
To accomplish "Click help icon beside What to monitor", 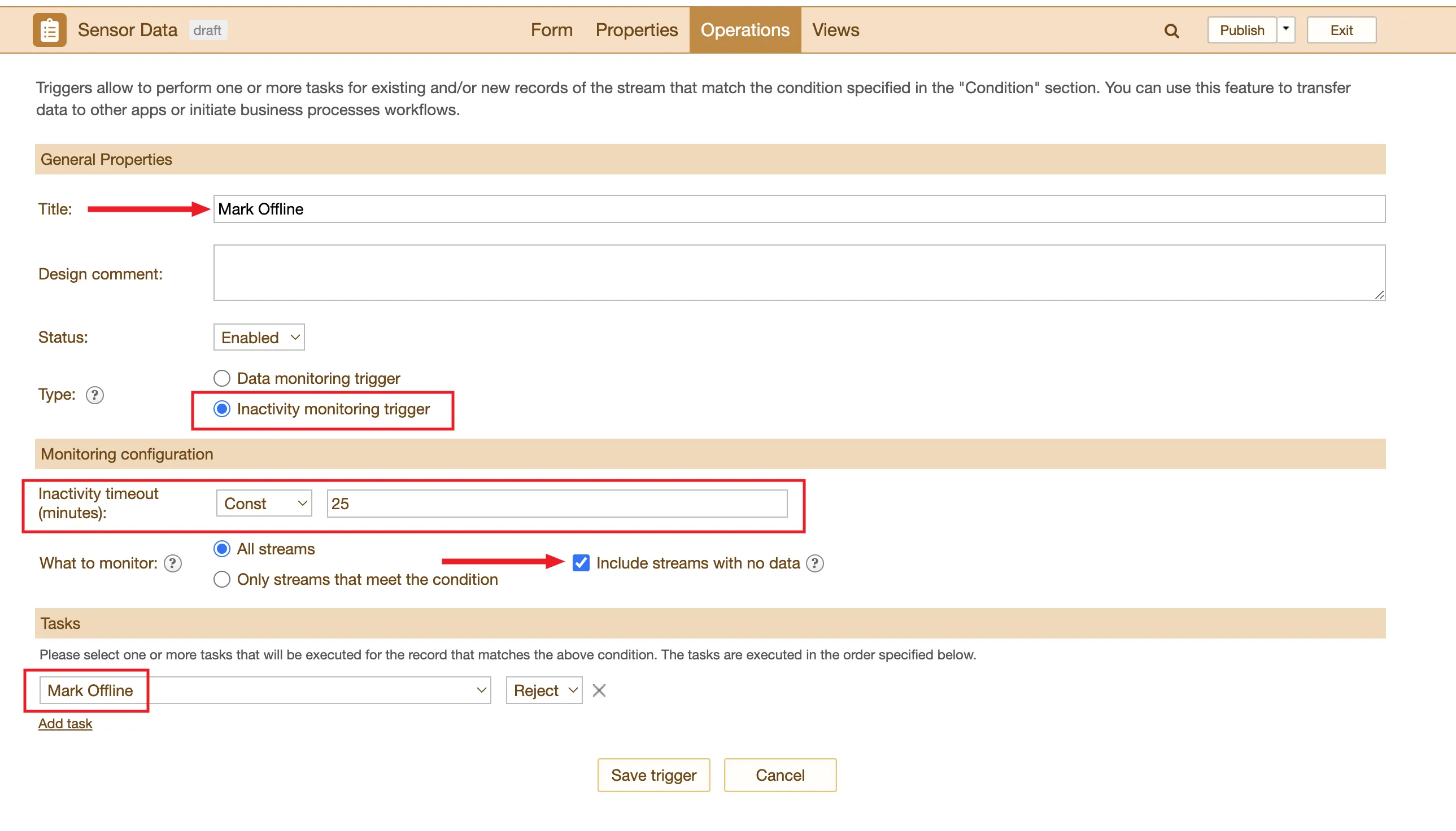I will click(172, 563).
